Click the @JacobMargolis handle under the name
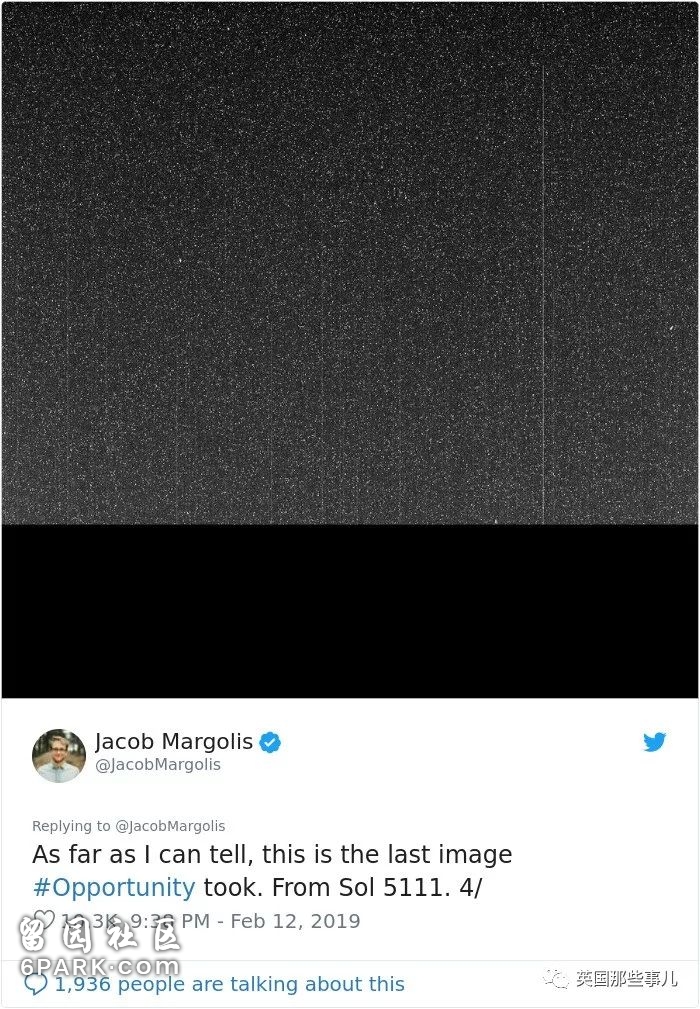Screen dimensions: 700x1009 coord(158,764)
